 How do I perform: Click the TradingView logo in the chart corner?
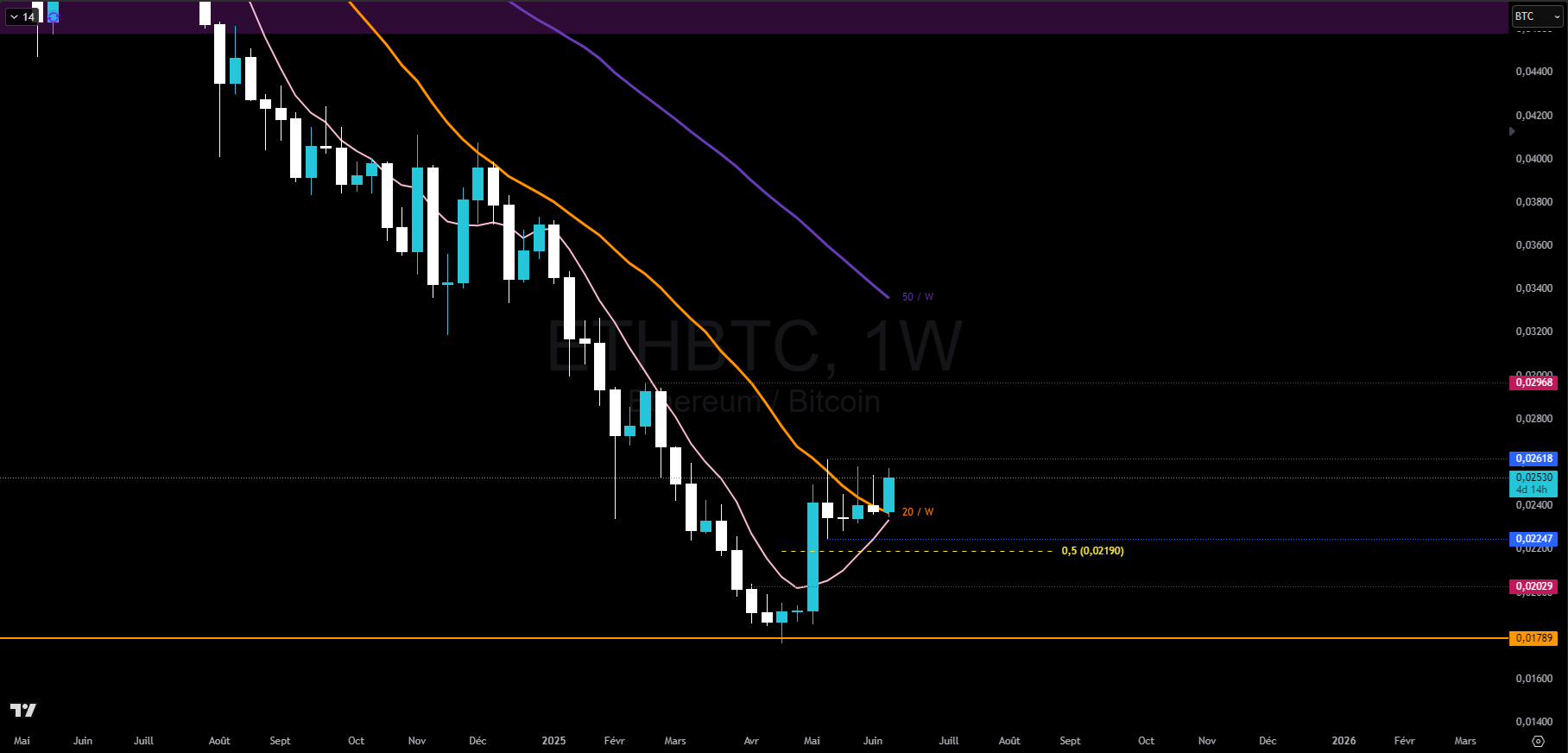(x=23, y=710)
